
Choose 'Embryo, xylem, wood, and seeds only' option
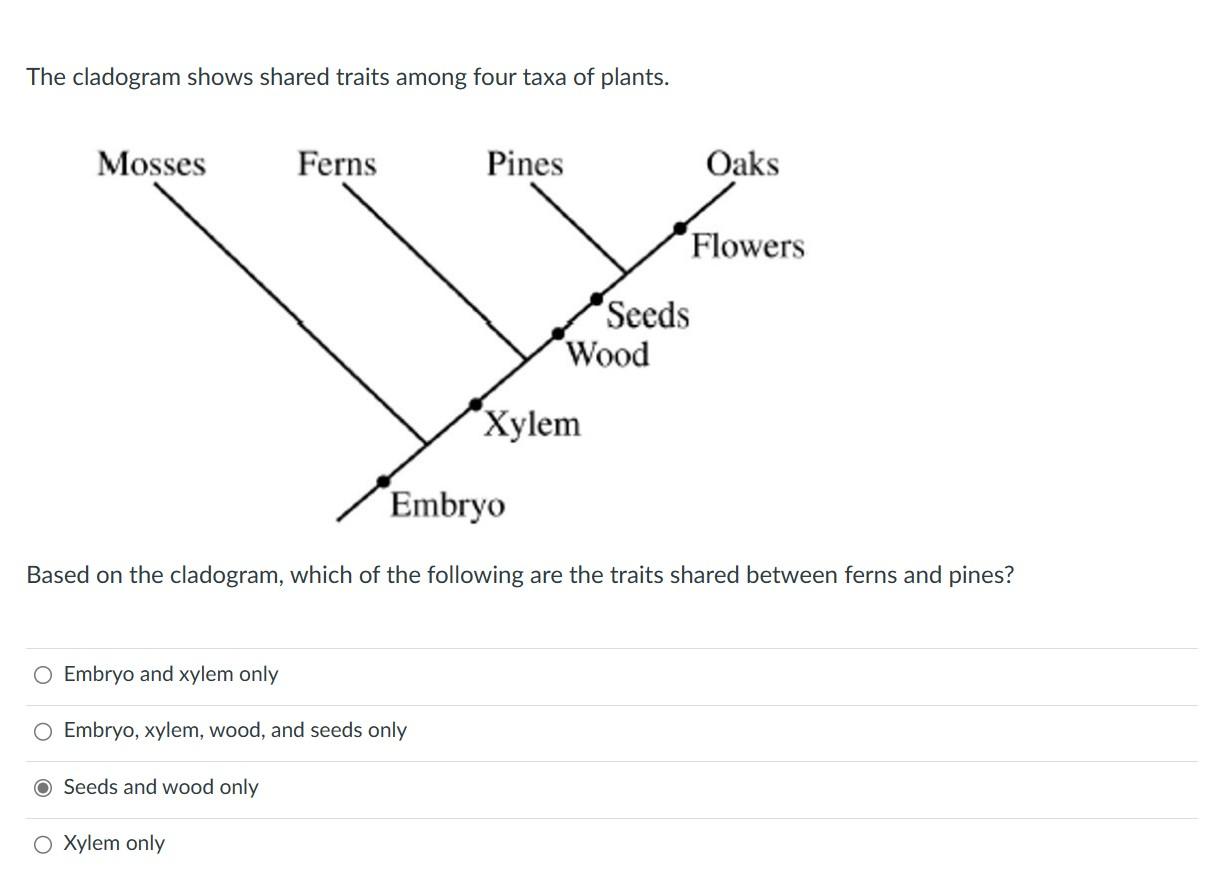[42, 731]
